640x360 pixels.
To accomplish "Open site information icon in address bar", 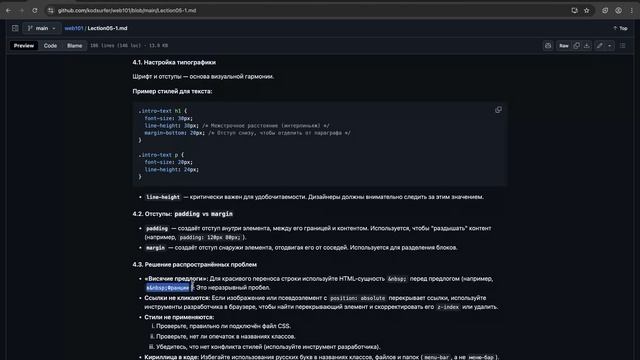I will 51,11.
